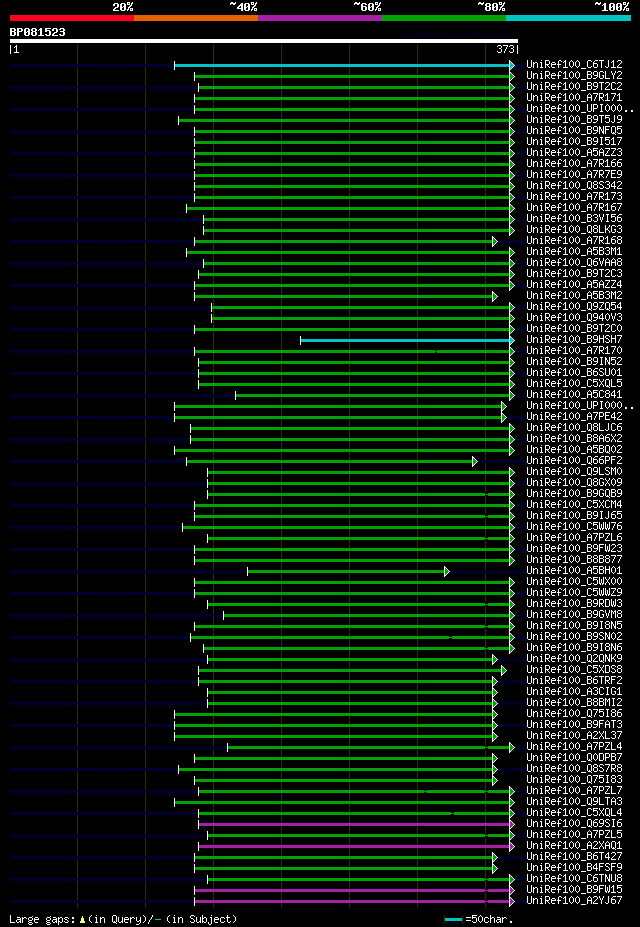Choose the UniRef100_A5C841 label

pos(574,396)
